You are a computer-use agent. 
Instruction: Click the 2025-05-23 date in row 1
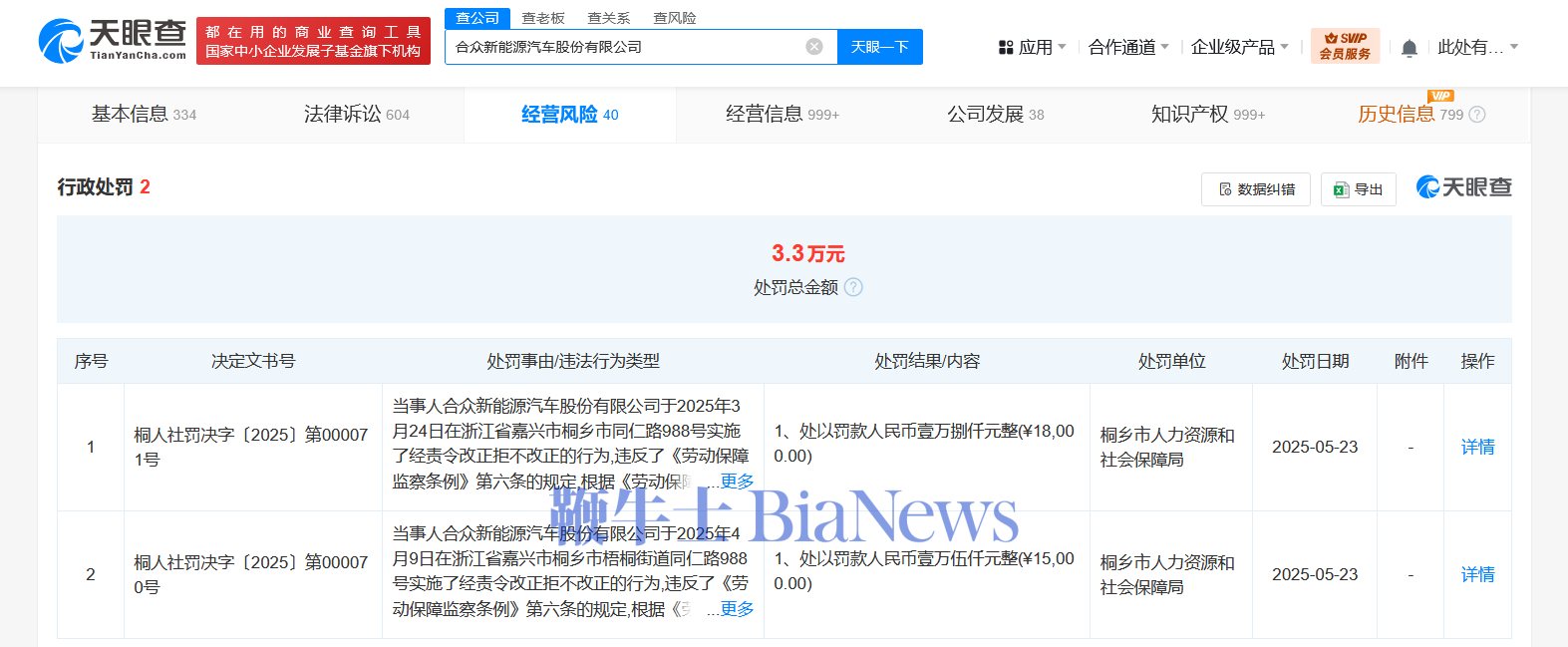pos(1315,447)
